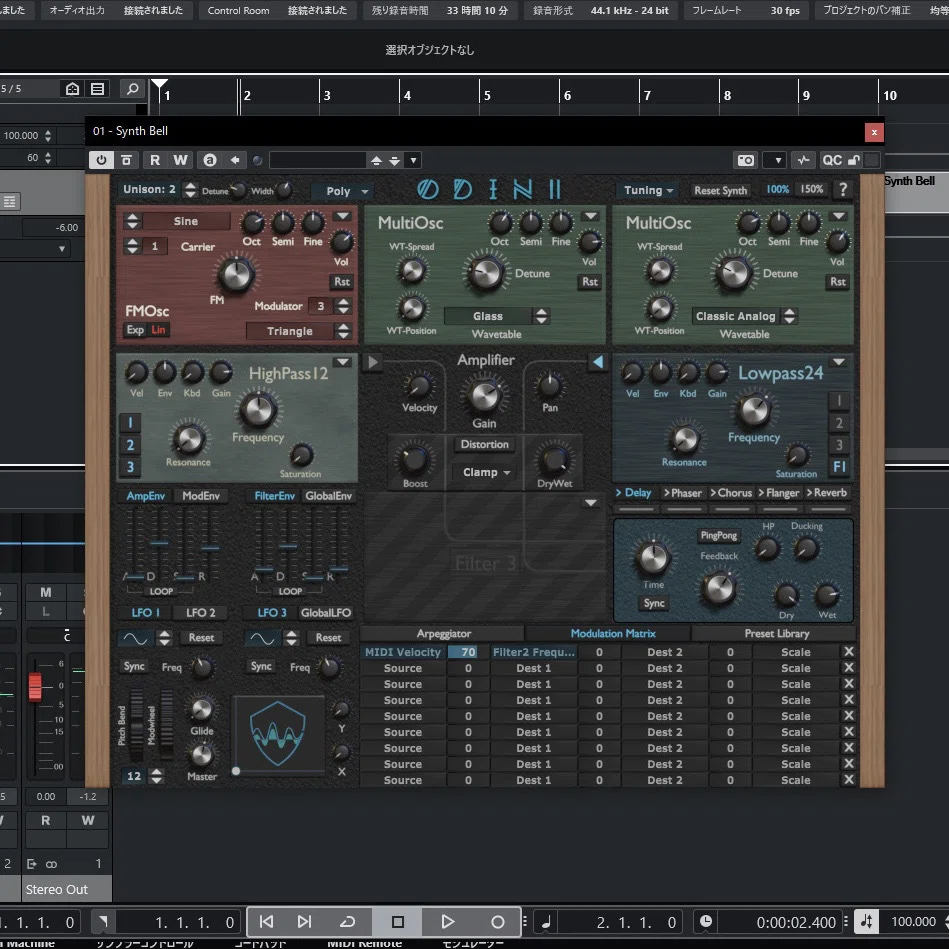
Task: Click the Filter2 Frequ... destination cell
Action: coord(533,652)
